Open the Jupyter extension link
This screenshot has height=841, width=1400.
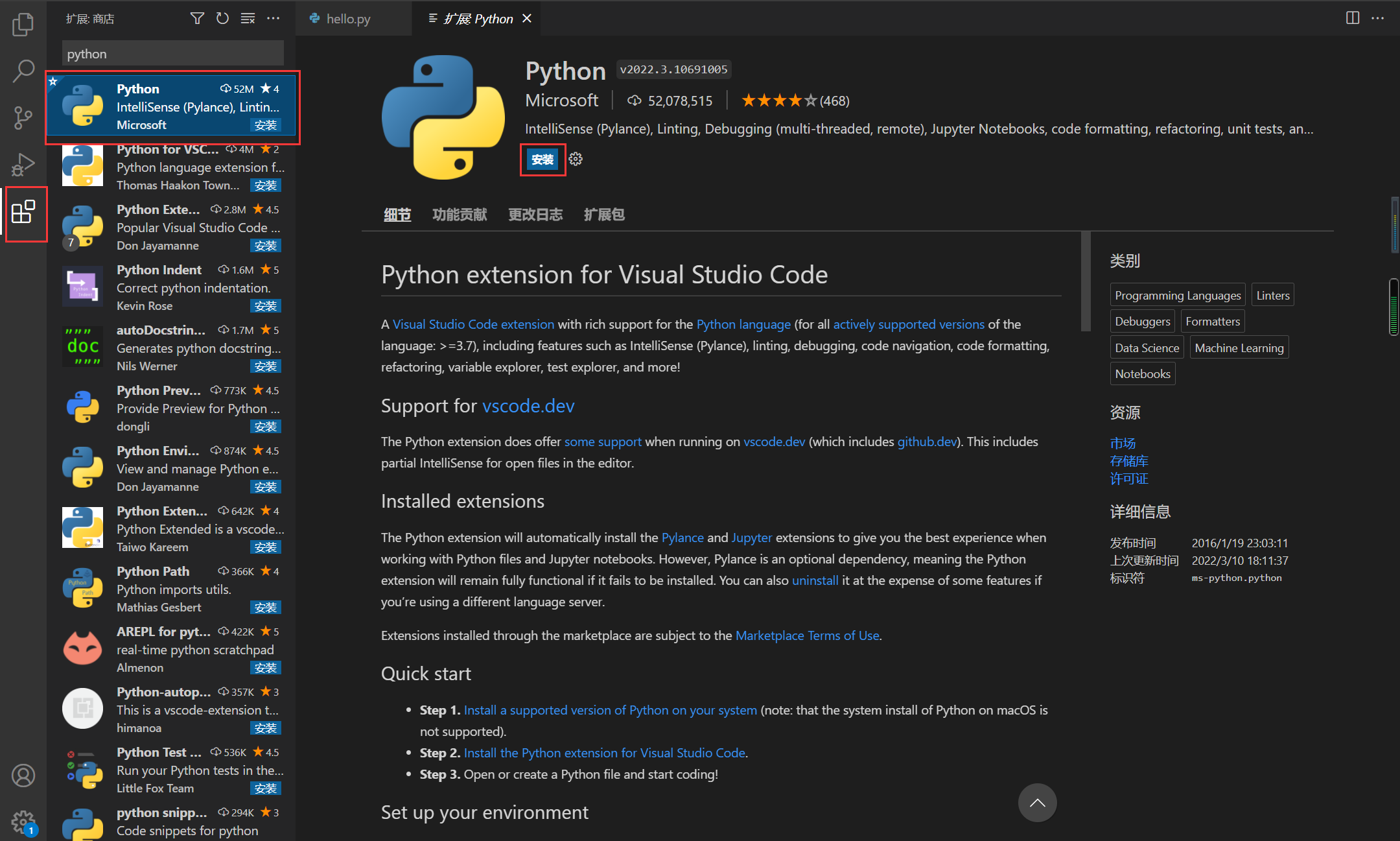pos(751,538)
